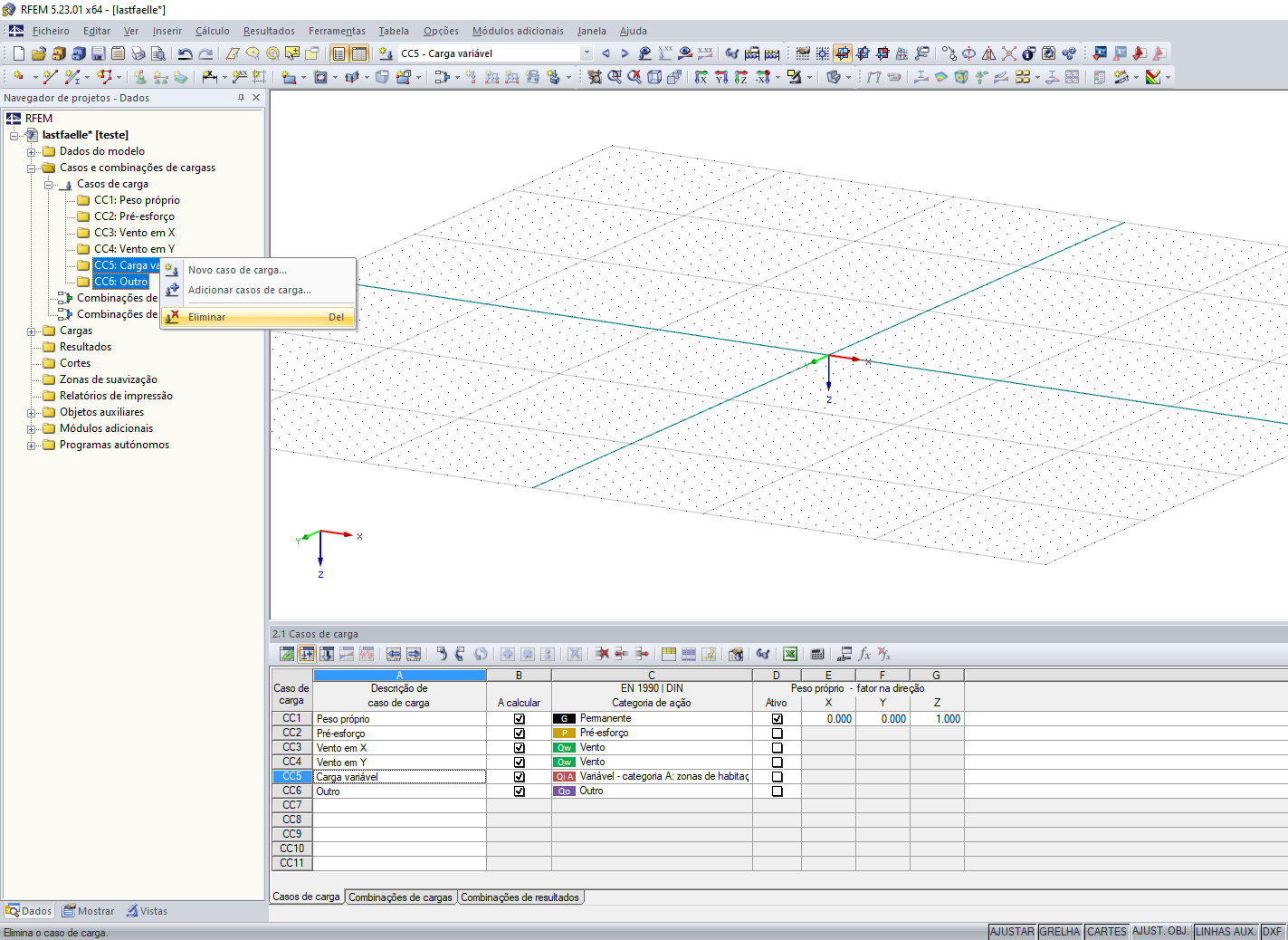The width and height of the screenshot is (1288, 940).
Task: Click the Undo arrow in the toolbar
Action: [x=185, y=53]
